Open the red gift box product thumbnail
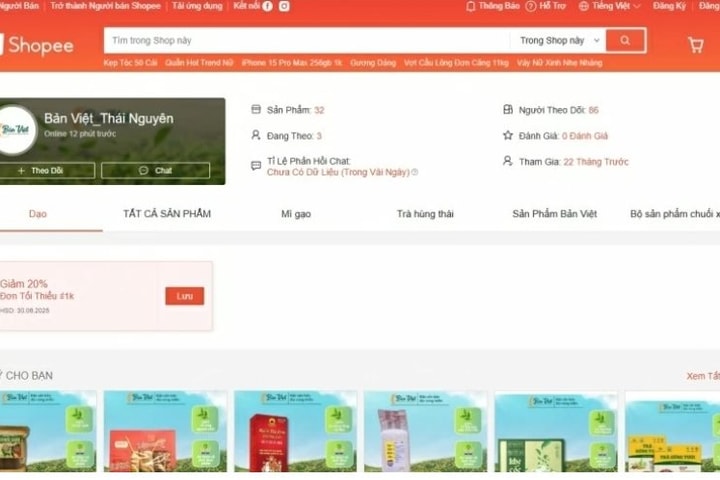This screenshot has width=720, height=480. point(165,431)
